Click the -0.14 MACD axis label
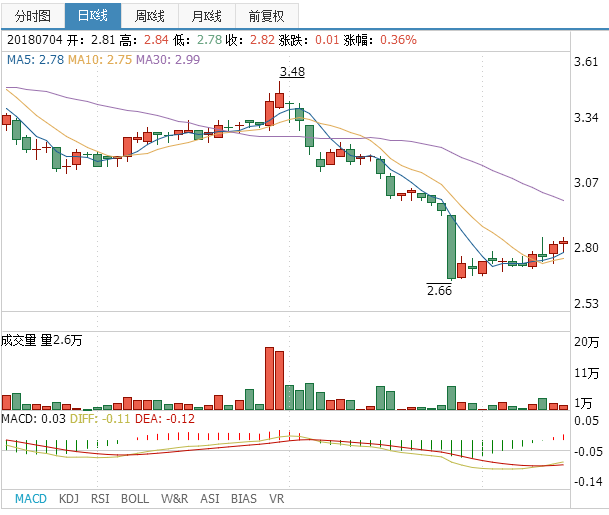 pyautogui.click(x=588, y=482)
